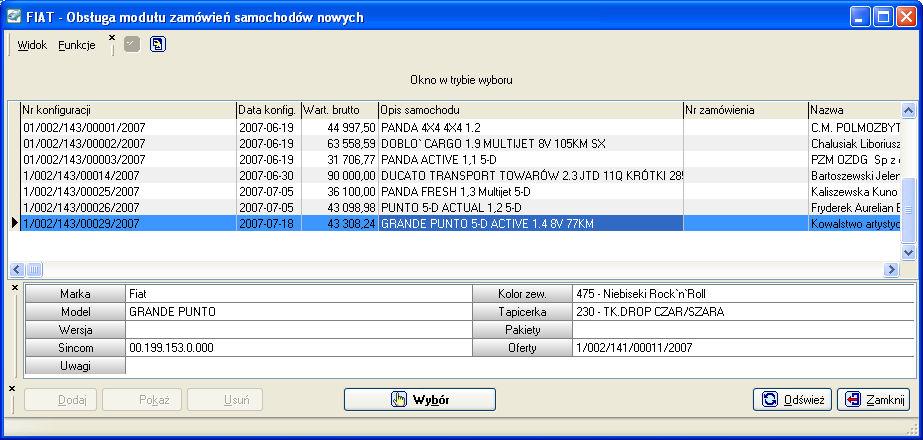
Task: Open the Widok menu
Action: click(32, 45)
